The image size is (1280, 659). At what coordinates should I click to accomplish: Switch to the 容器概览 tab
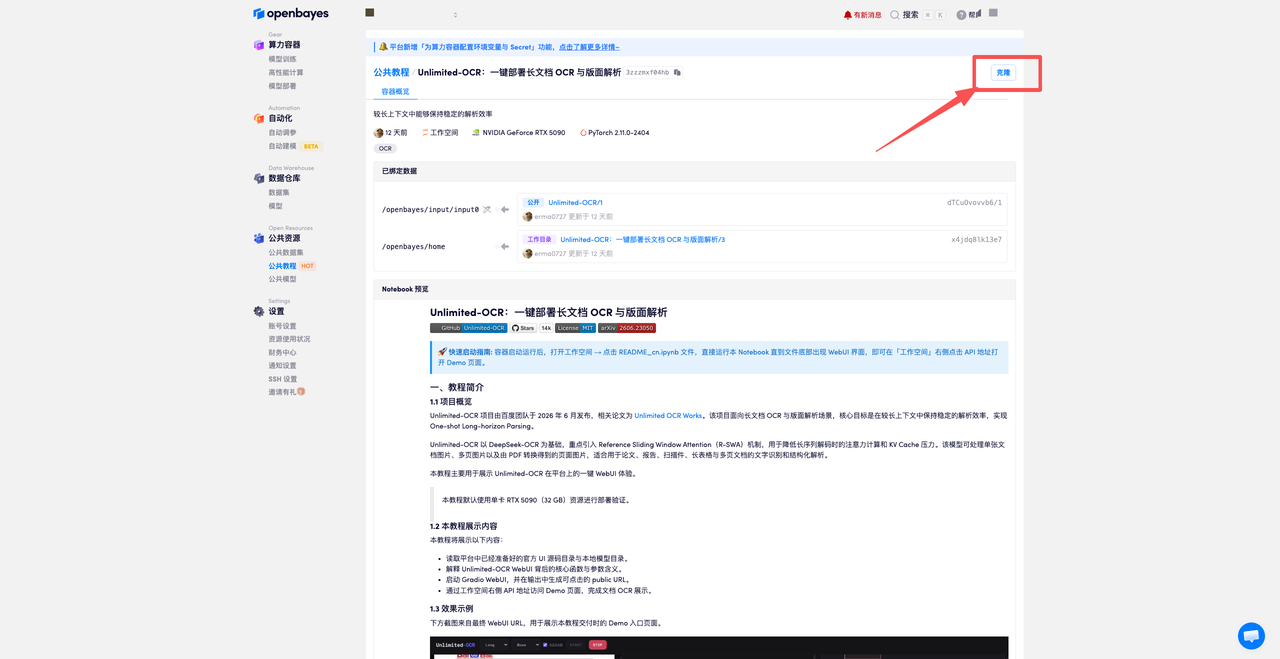tap(395, 92)
